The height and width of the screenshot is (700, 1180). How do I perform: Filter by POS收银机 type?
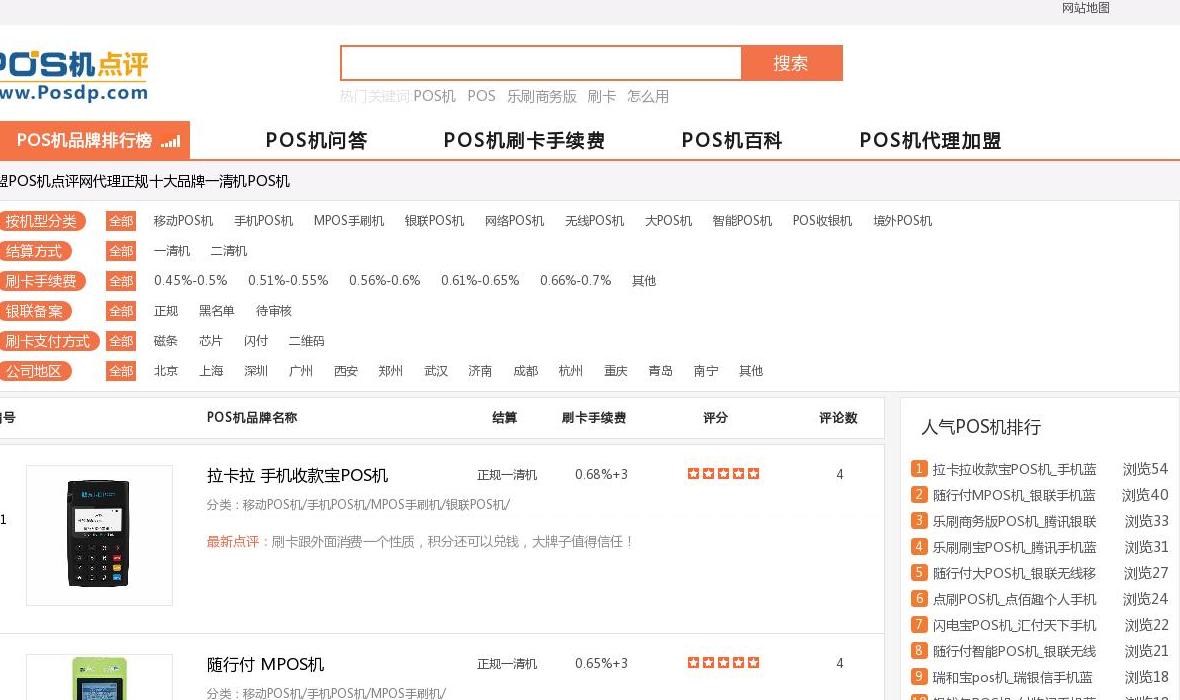[822, 221]
